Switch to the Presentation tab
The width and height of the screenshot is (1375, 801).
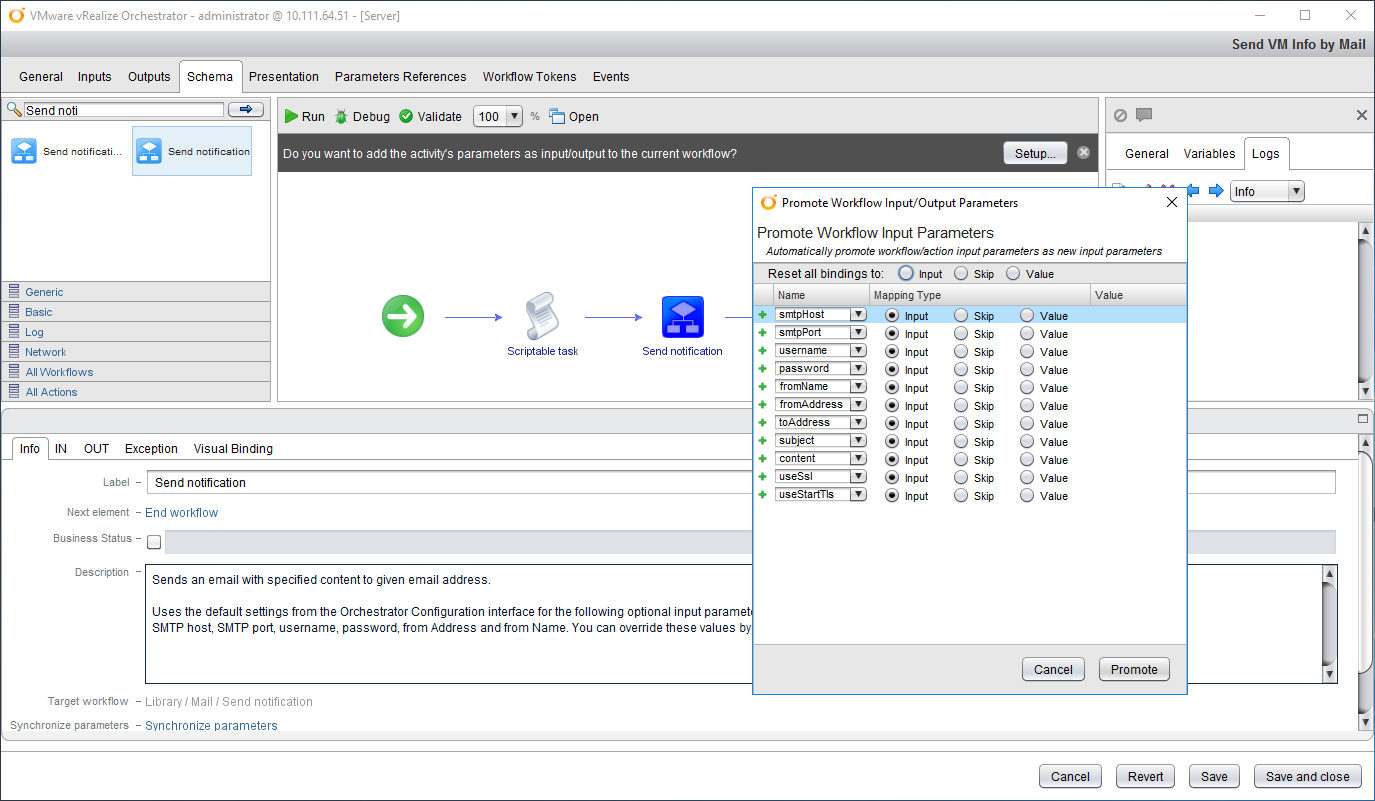coord(283,76)
